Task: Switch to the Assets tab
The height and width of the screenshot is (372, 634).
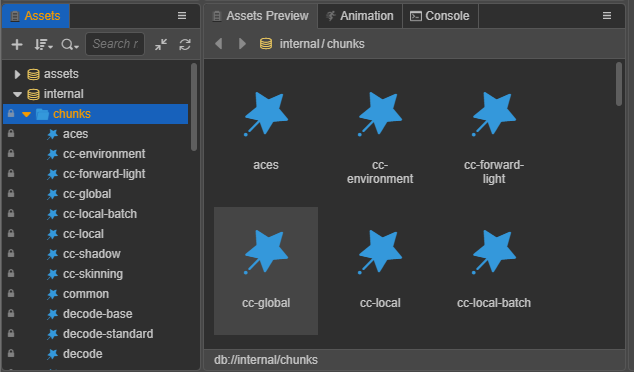Action: tap(36, 16)
